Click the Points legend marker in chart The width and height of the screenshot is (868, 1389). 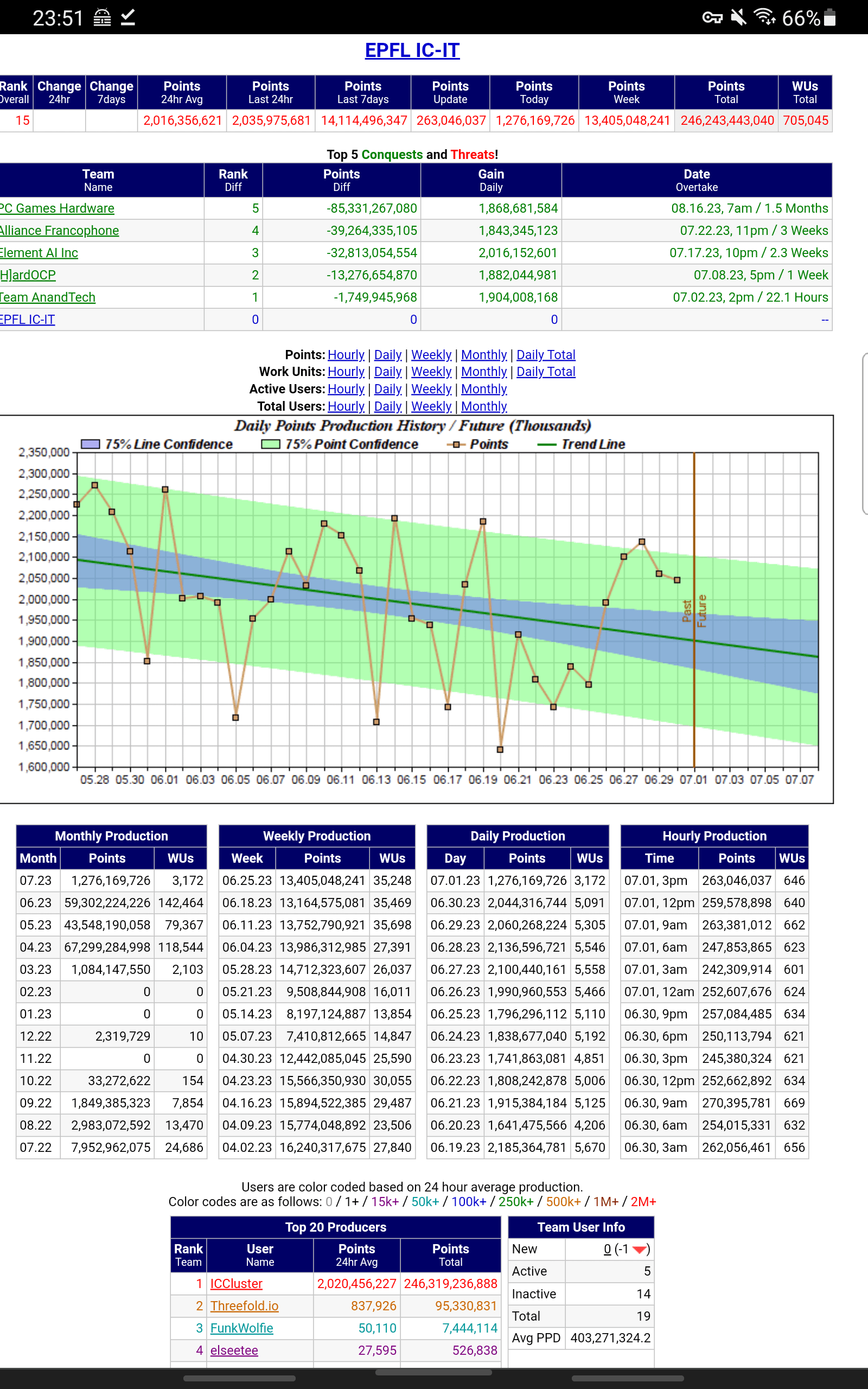tap(456, 445)
